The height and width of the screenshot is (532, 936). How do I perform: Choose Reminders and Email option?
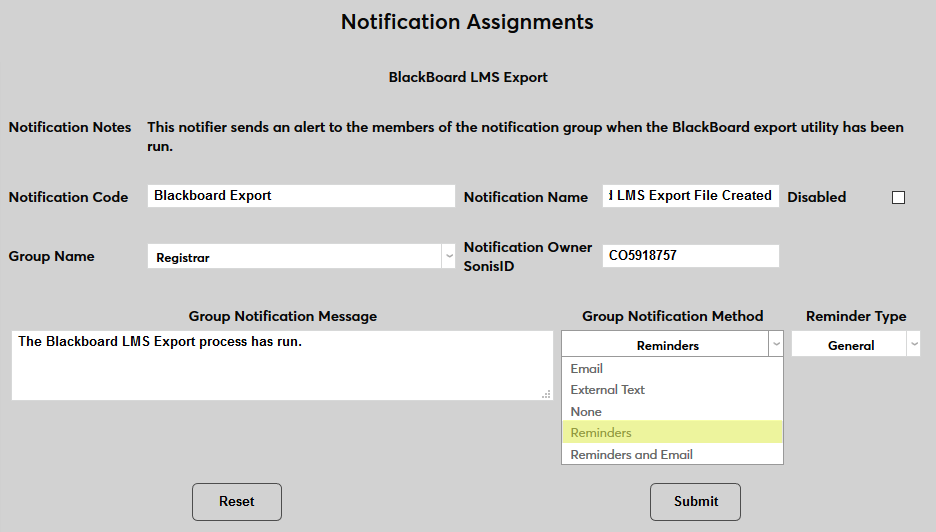coord(672,454)
